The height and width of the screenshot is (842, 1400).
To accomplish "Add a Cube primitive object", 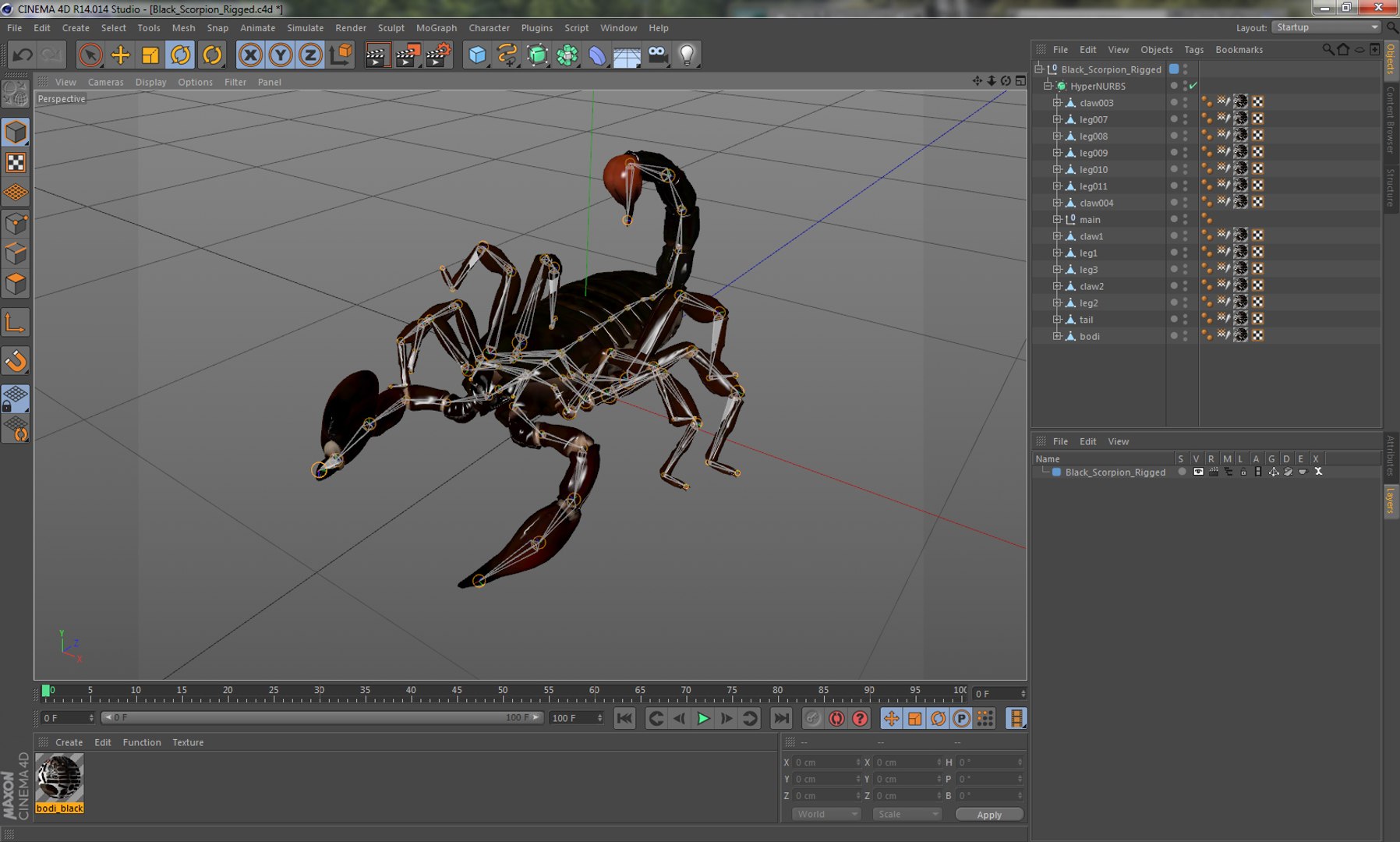I will point(477,55).
